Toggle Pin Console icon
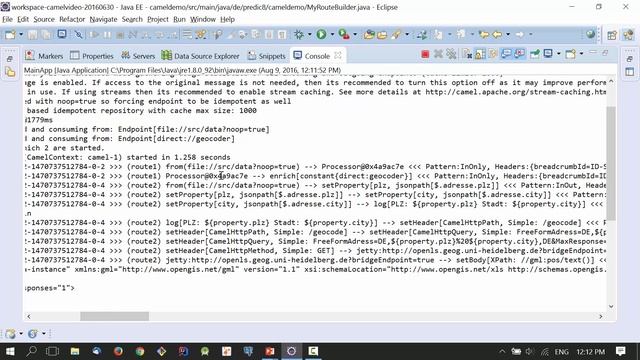 point(535,54)
